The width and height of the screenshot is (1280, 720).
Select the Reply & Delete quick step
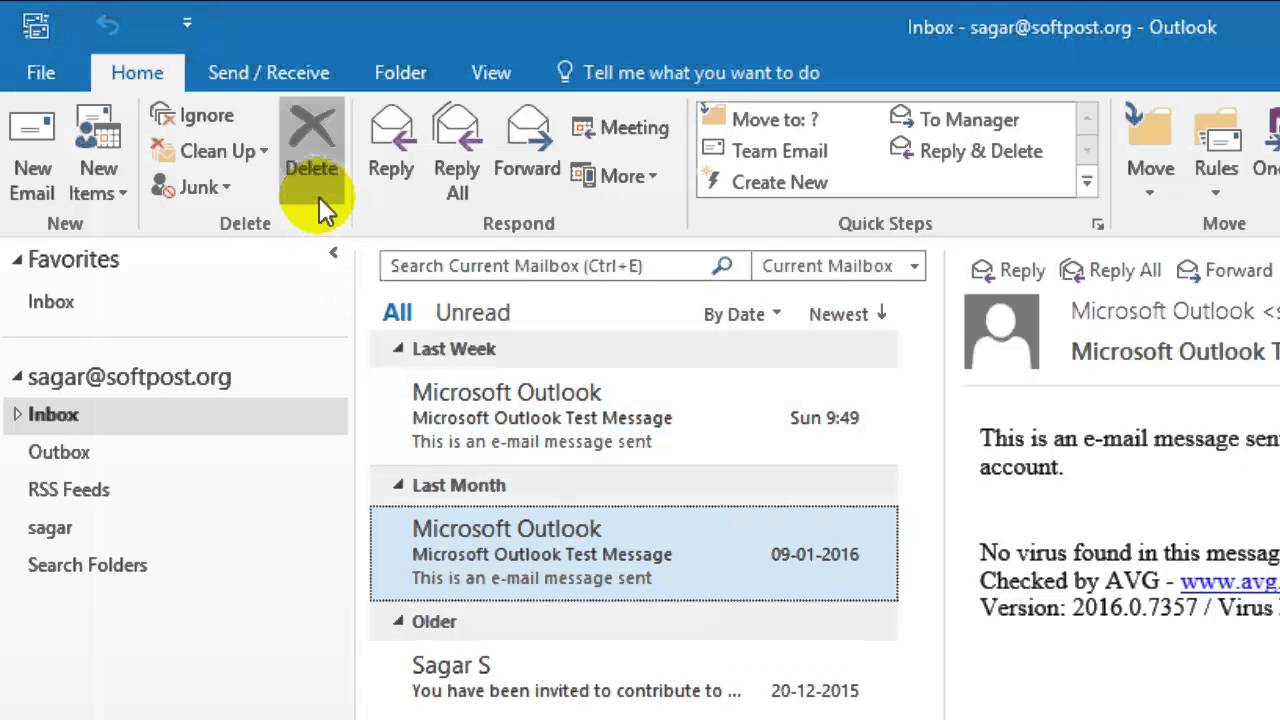[x=966, y=151]
